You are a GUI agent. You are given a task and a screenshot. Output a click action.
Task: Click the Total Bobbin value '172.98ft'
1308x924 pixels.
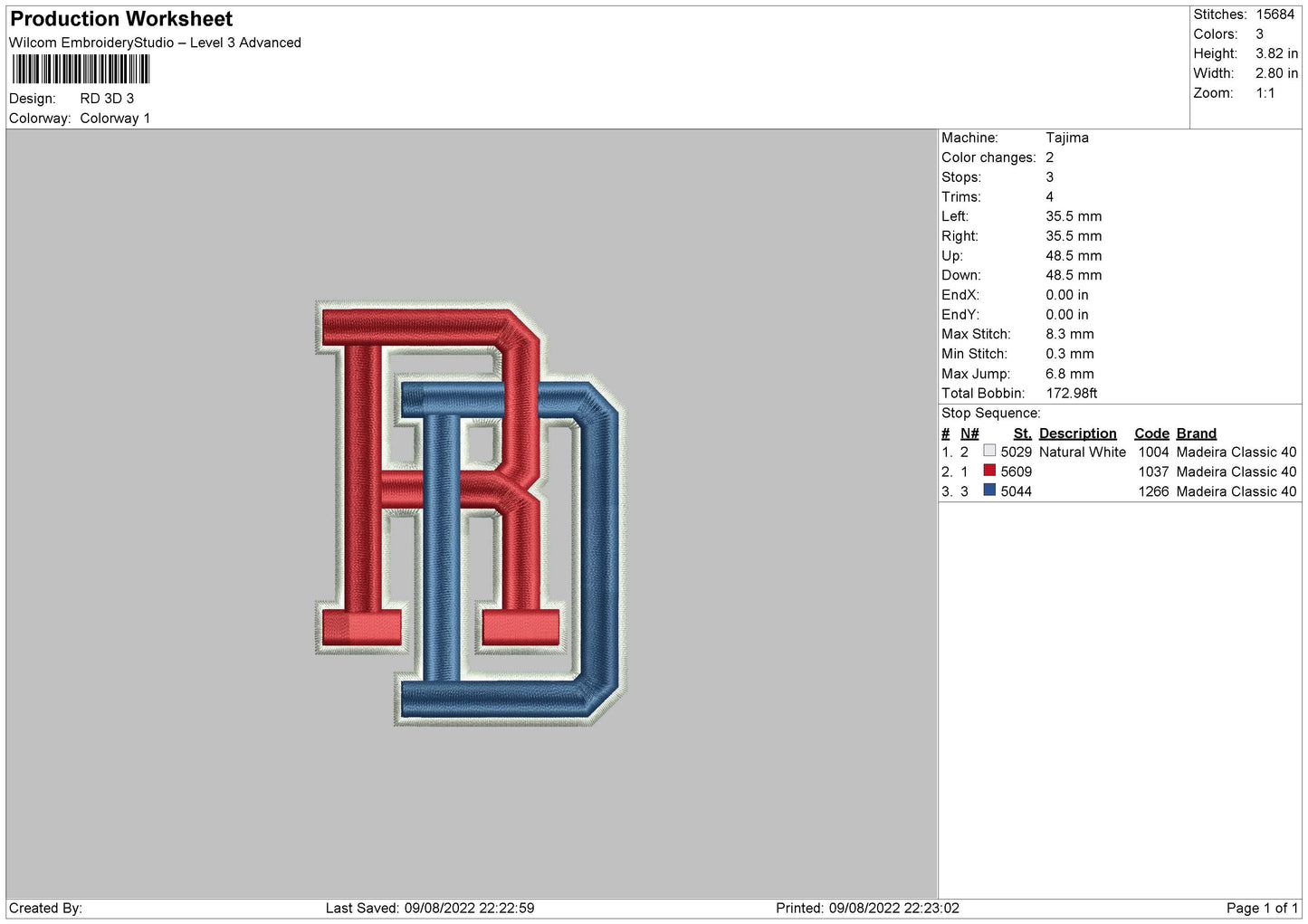tap(1072, 394)
